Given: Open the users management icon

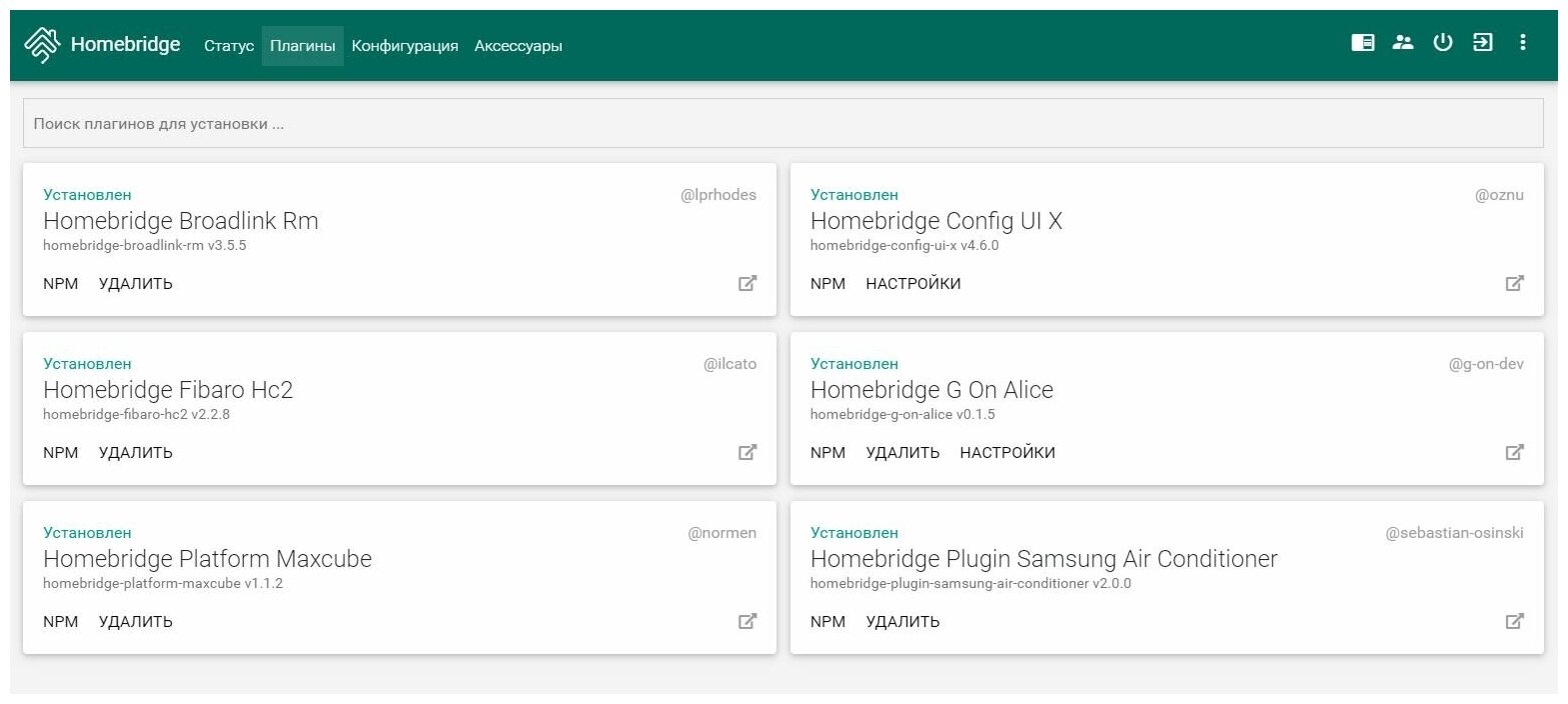Looking at the screenshot, I should pos(1403,42).
